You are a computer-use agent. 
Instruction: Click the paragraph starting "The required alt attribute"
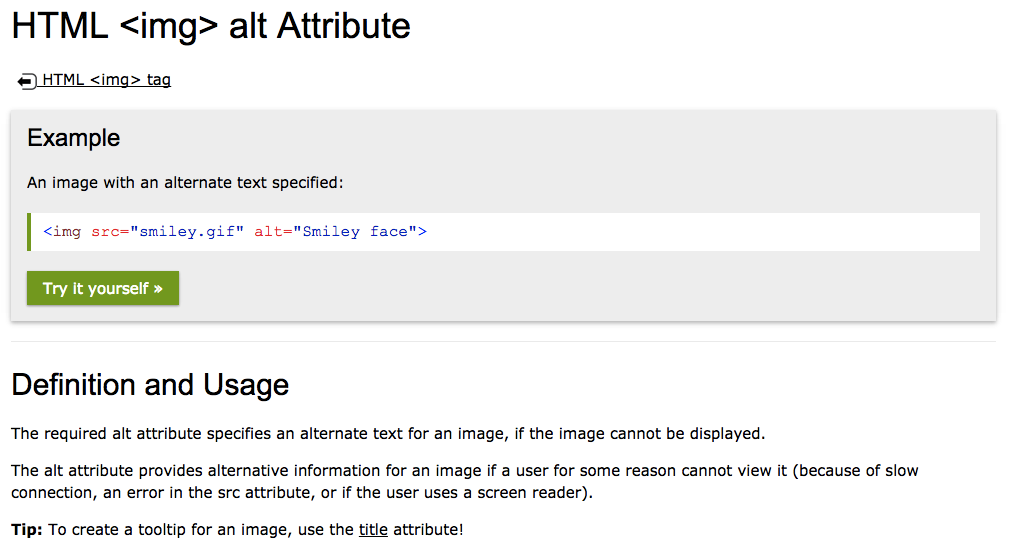coord(387,434)
